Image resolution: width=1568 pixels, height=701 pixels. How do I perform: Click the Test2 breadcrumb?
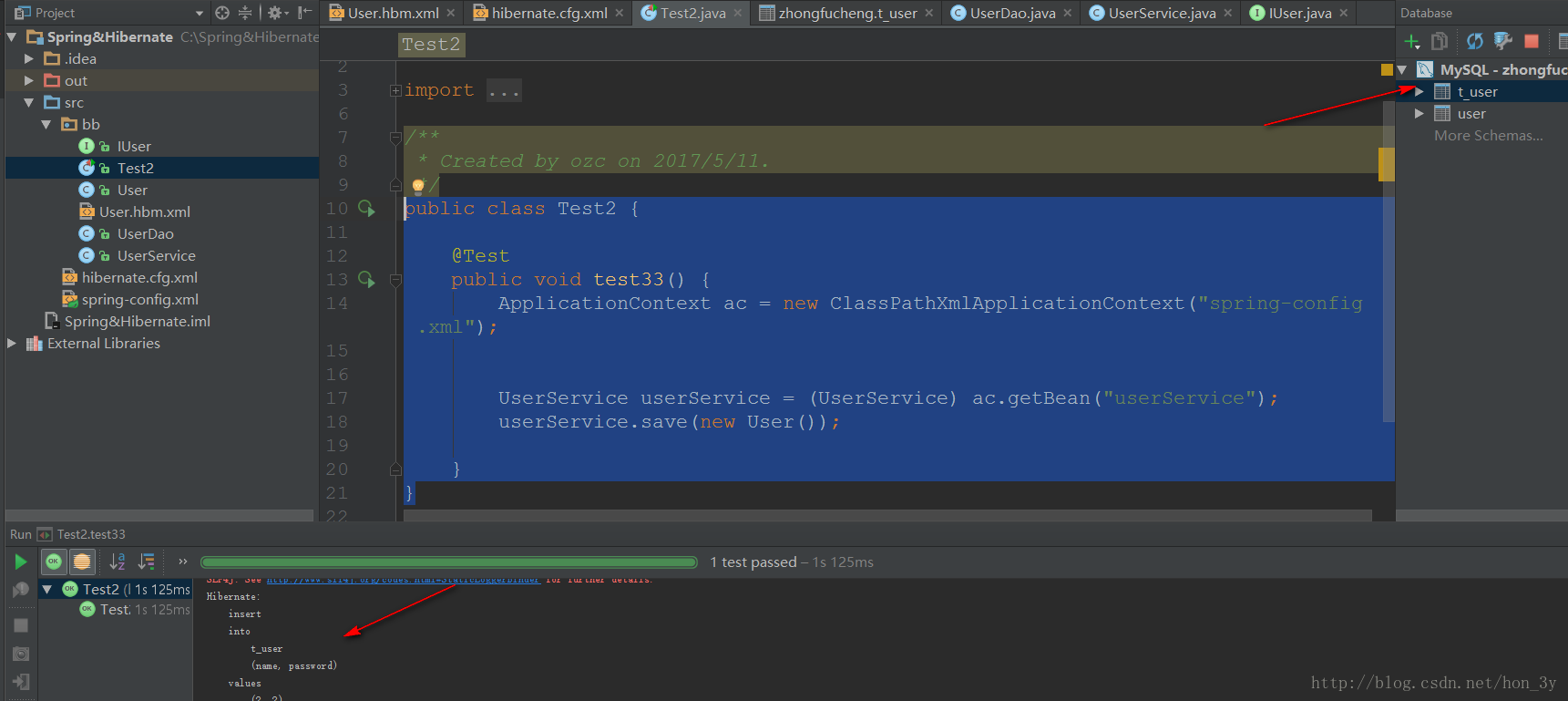(431, 45)
